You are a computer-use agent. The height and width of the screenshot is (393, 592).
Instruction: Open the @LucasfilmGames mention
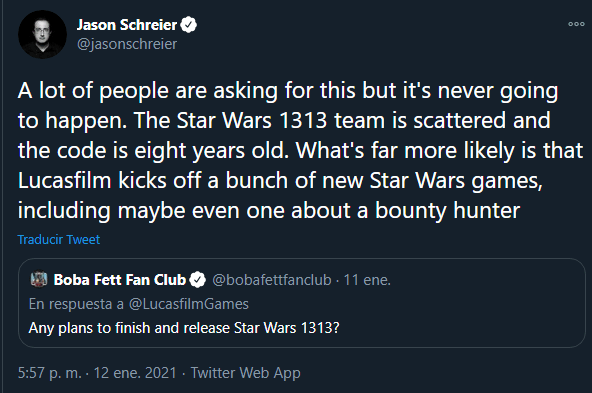(x=189, y=304)
